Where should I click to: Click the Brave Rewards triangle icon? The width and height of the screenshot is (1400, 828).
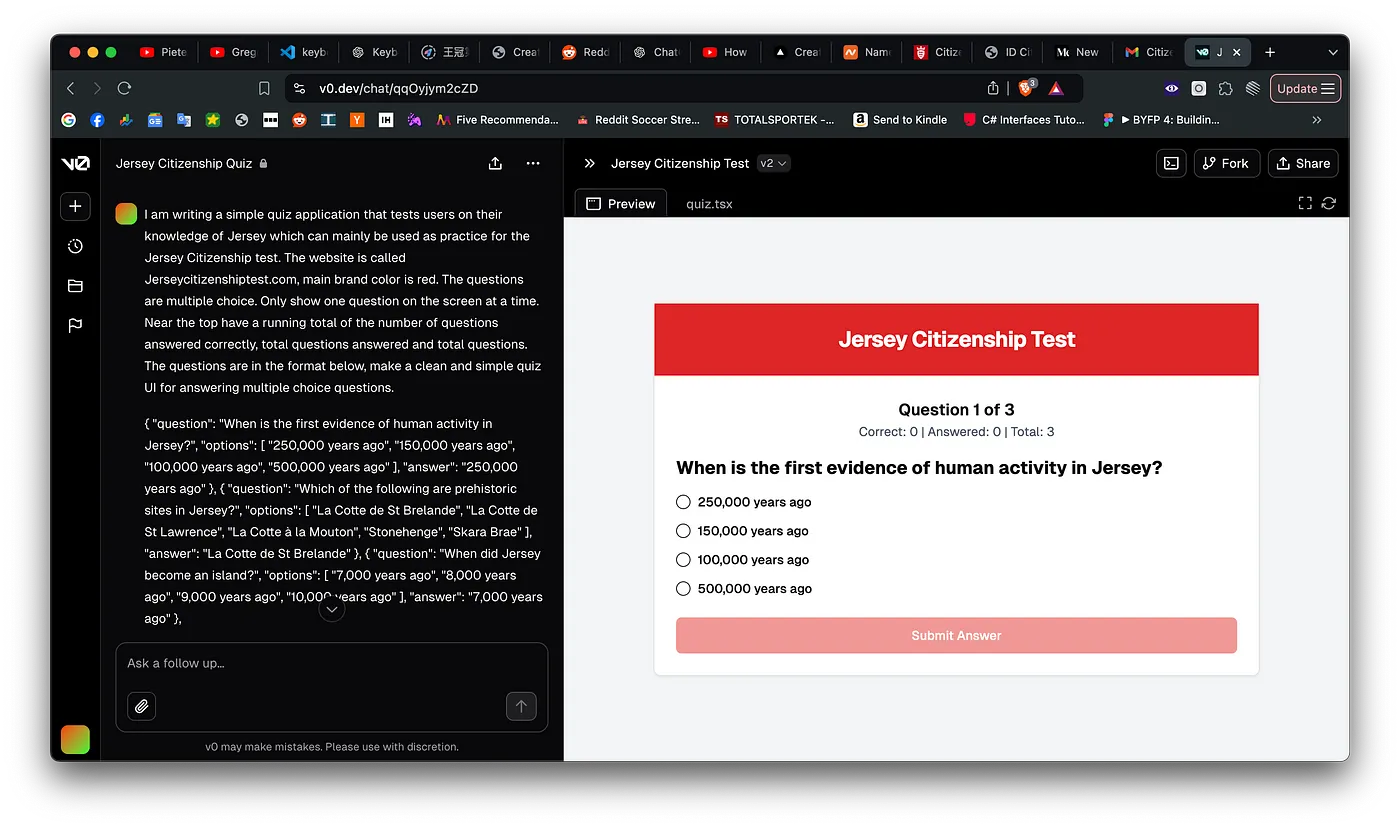click(x=1056, y=88)
